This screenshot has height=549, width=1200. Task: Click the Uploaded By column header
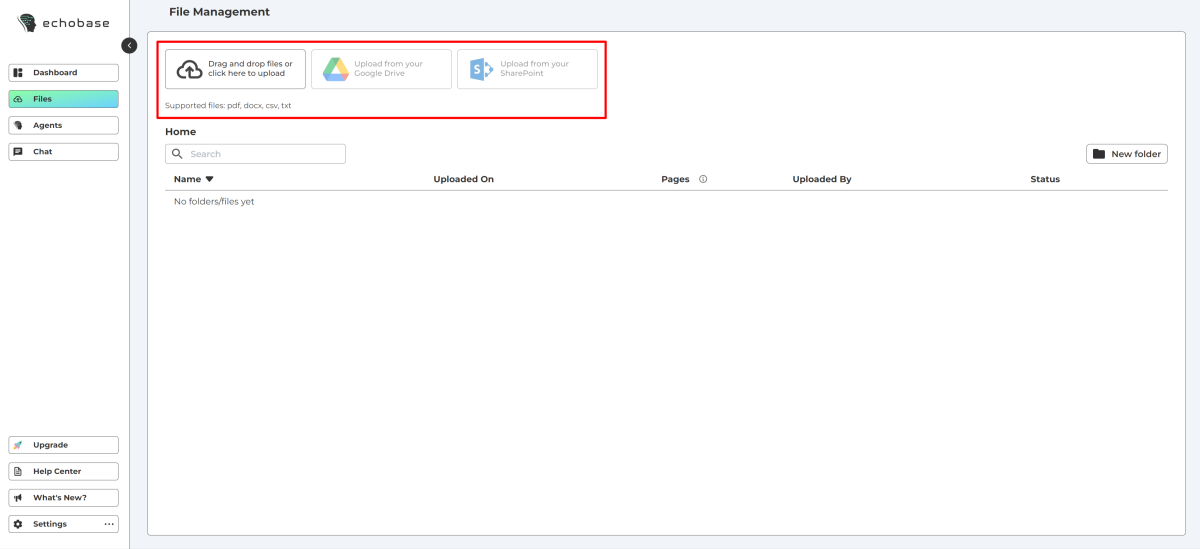pos(822,180)
